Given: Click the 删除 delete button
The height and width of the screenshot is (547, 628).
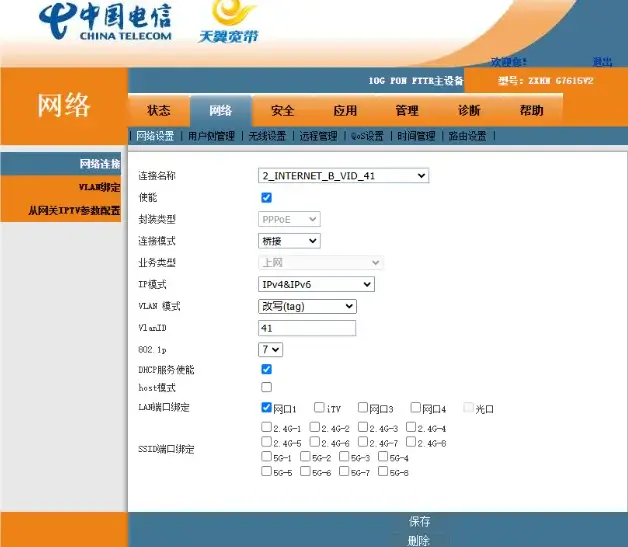Looking at the screenshot, I should pyautogui.click(x=419, y=541).
